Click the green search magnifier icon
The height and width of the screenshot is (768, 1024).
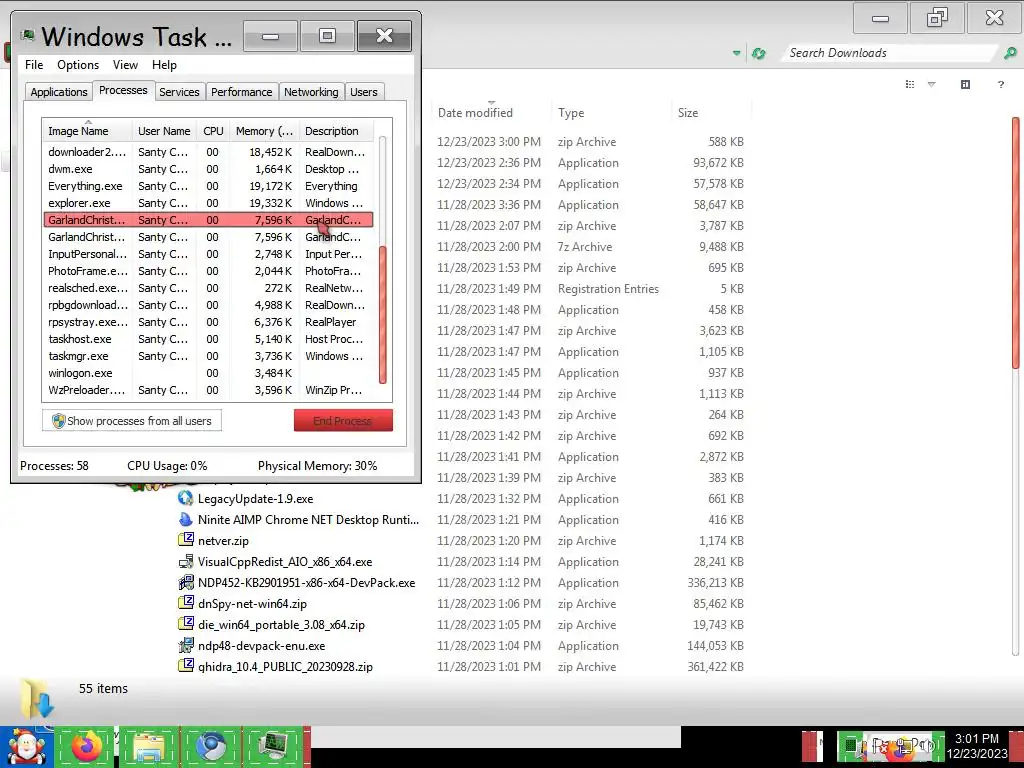click(1010, 53)
